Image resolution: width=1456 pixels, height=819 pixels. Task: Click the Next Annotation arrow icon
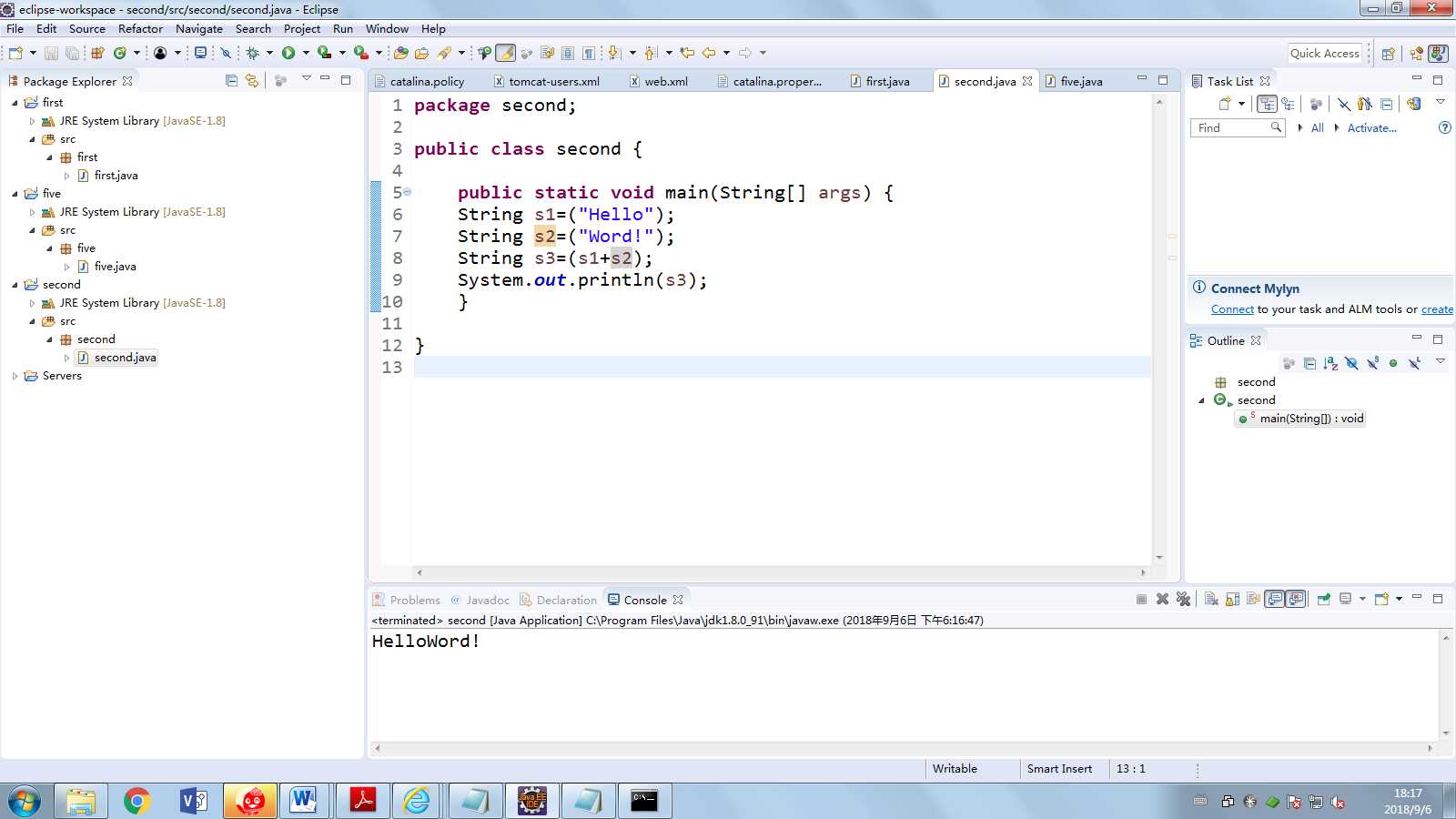(612, 53)
